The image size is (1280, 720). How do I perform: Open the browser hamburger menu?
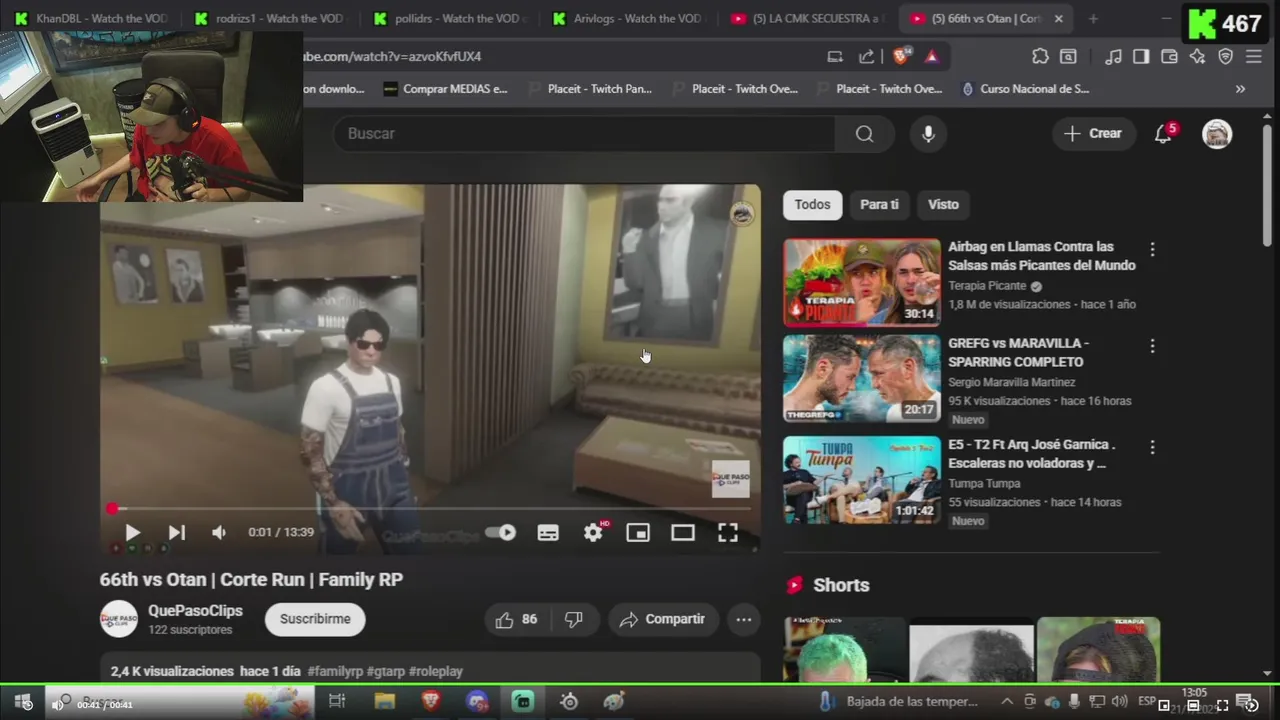1253,57
